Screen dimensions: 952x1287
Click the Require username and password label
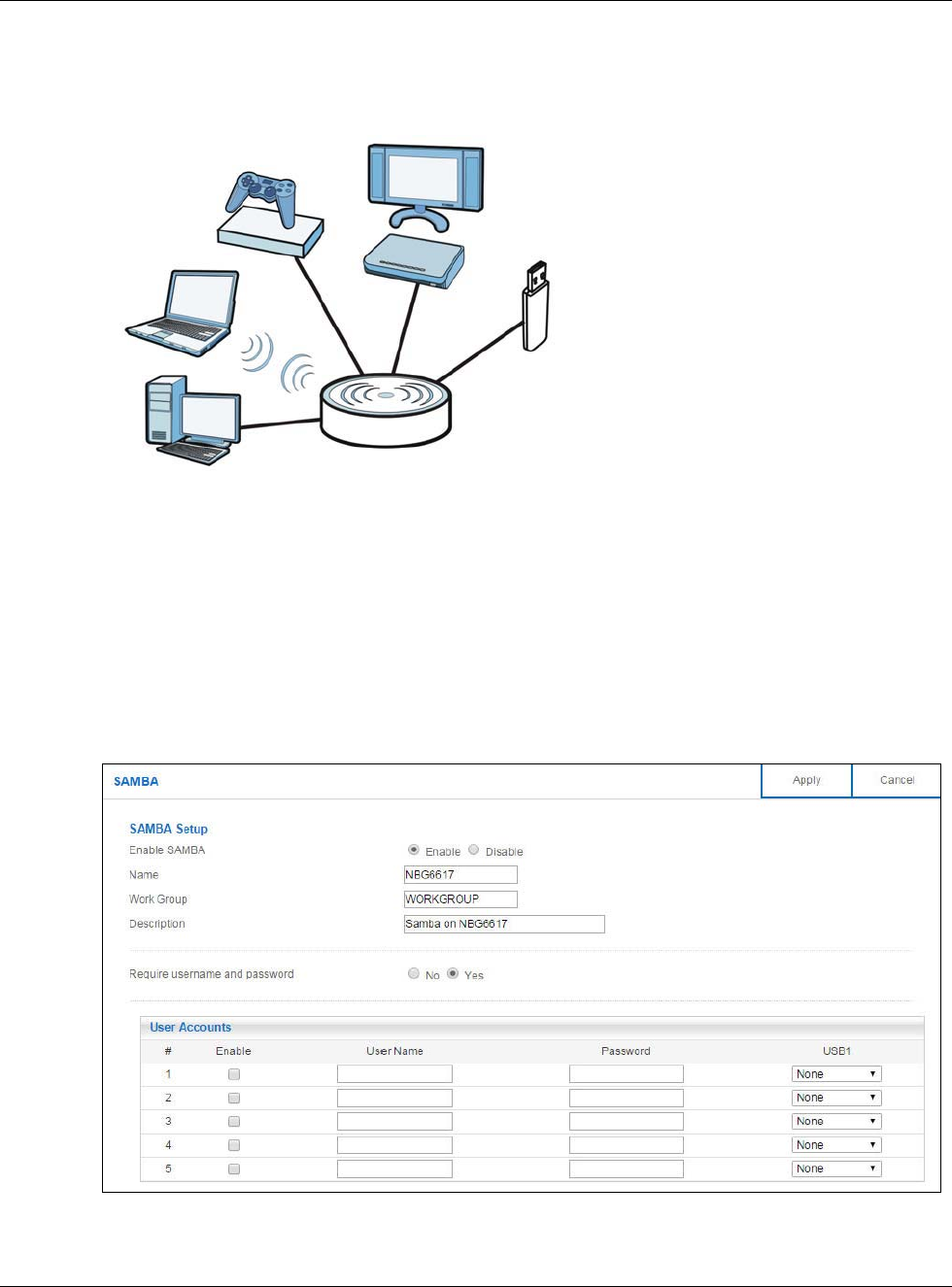(x=212, y=974)
